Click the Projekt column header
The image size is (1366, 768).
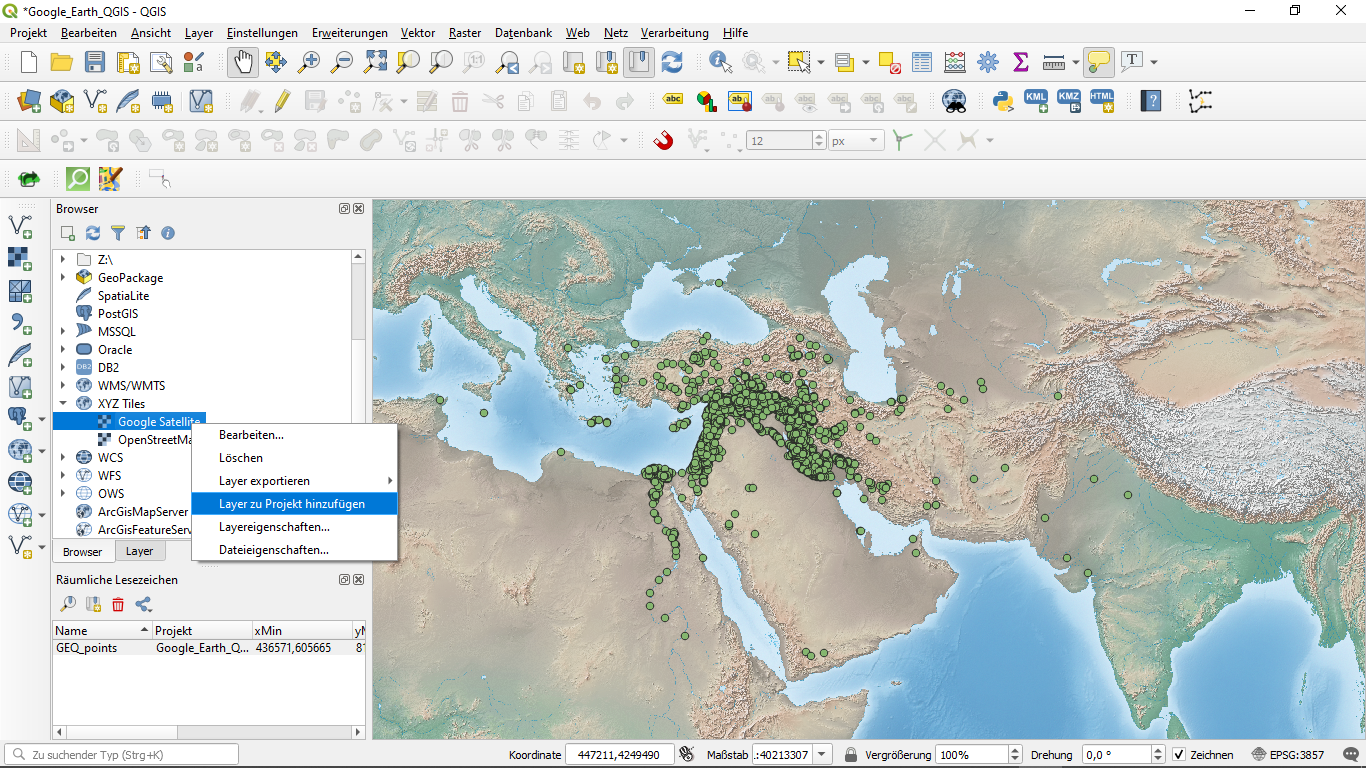[202, 631]
